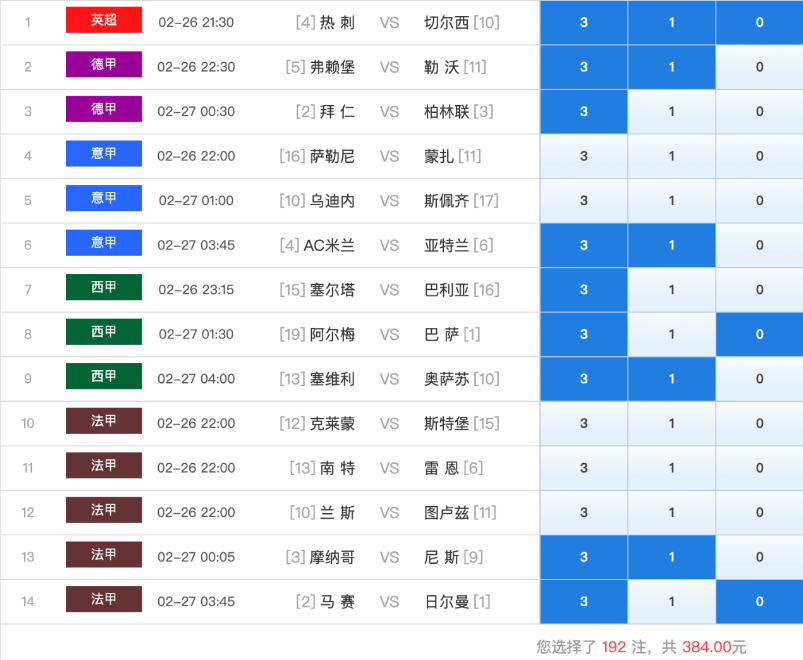
Task: Deselect result 0 for 马赛 vs 日尔曼
Action: pos(759,601)
